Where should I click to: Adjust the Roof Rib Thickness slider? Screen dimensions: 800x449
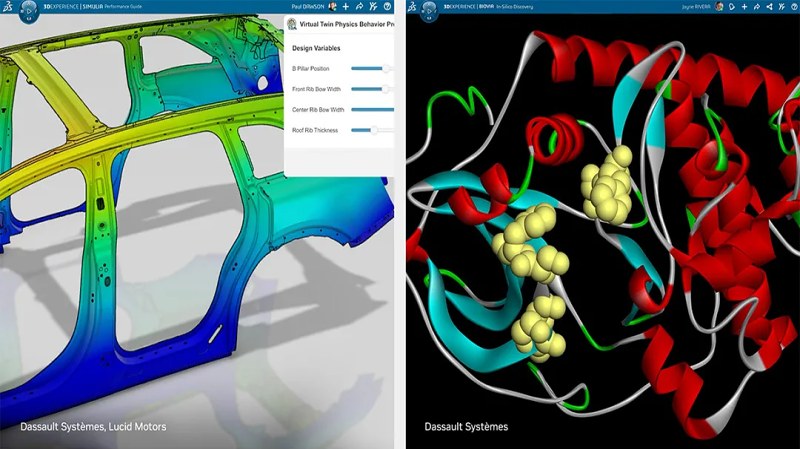point(372,130)
